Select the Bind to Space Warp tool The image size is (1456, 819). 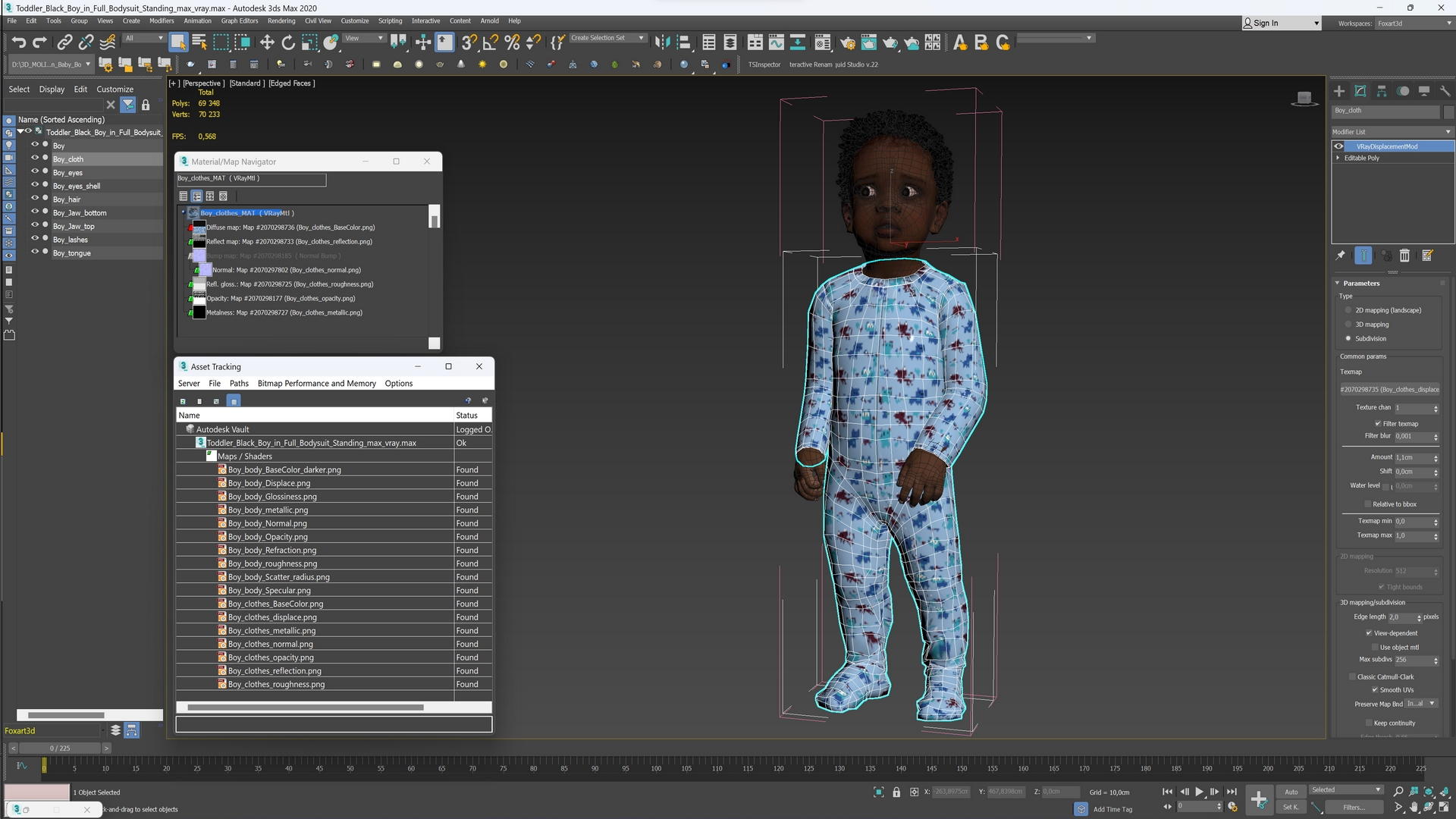point(108,42)
